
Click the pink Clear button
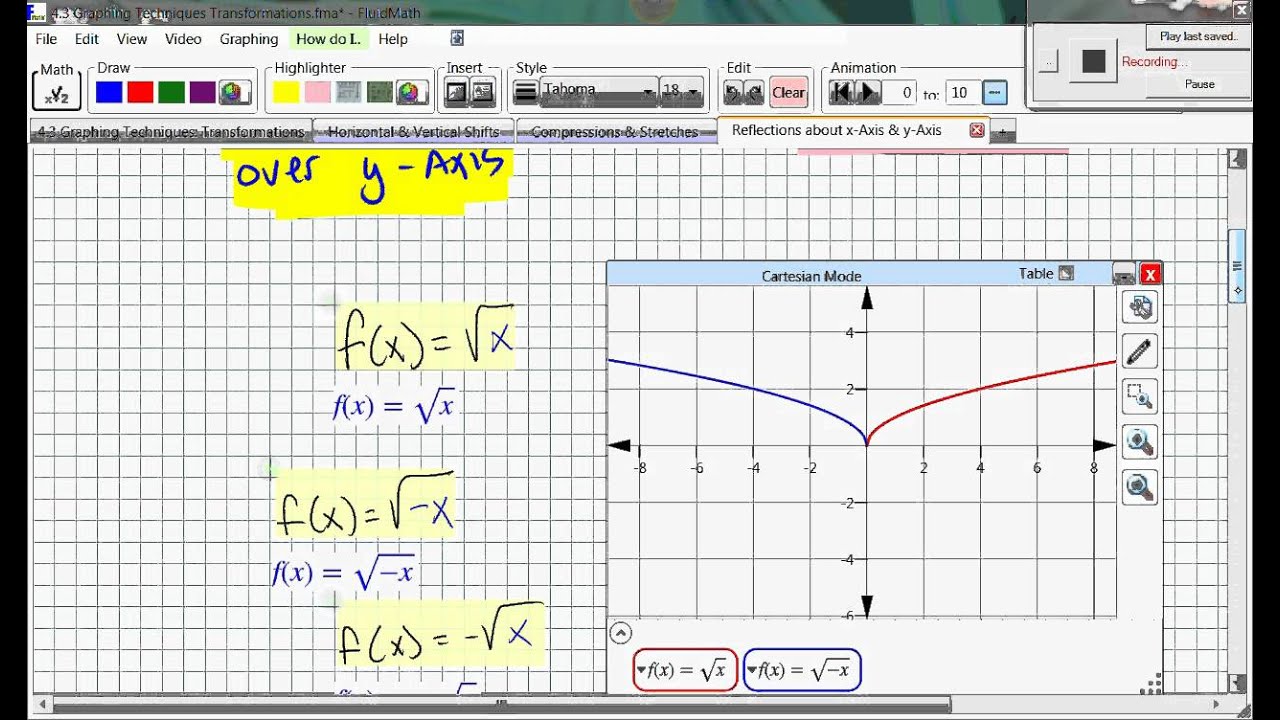788,93
